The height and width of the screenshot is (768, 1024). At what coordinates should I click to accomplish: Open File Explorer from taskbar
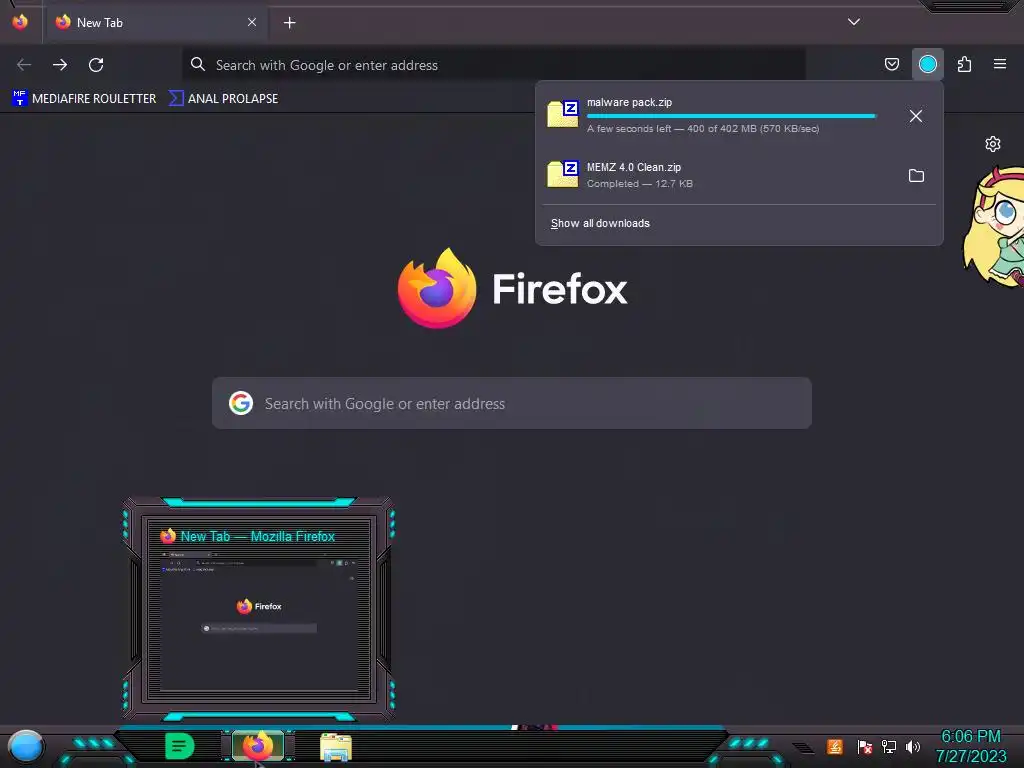(336, 747)
